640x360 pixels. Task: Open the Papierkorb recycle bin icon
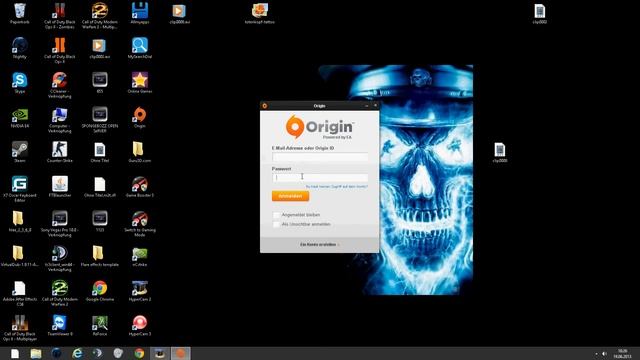(20, 13)
